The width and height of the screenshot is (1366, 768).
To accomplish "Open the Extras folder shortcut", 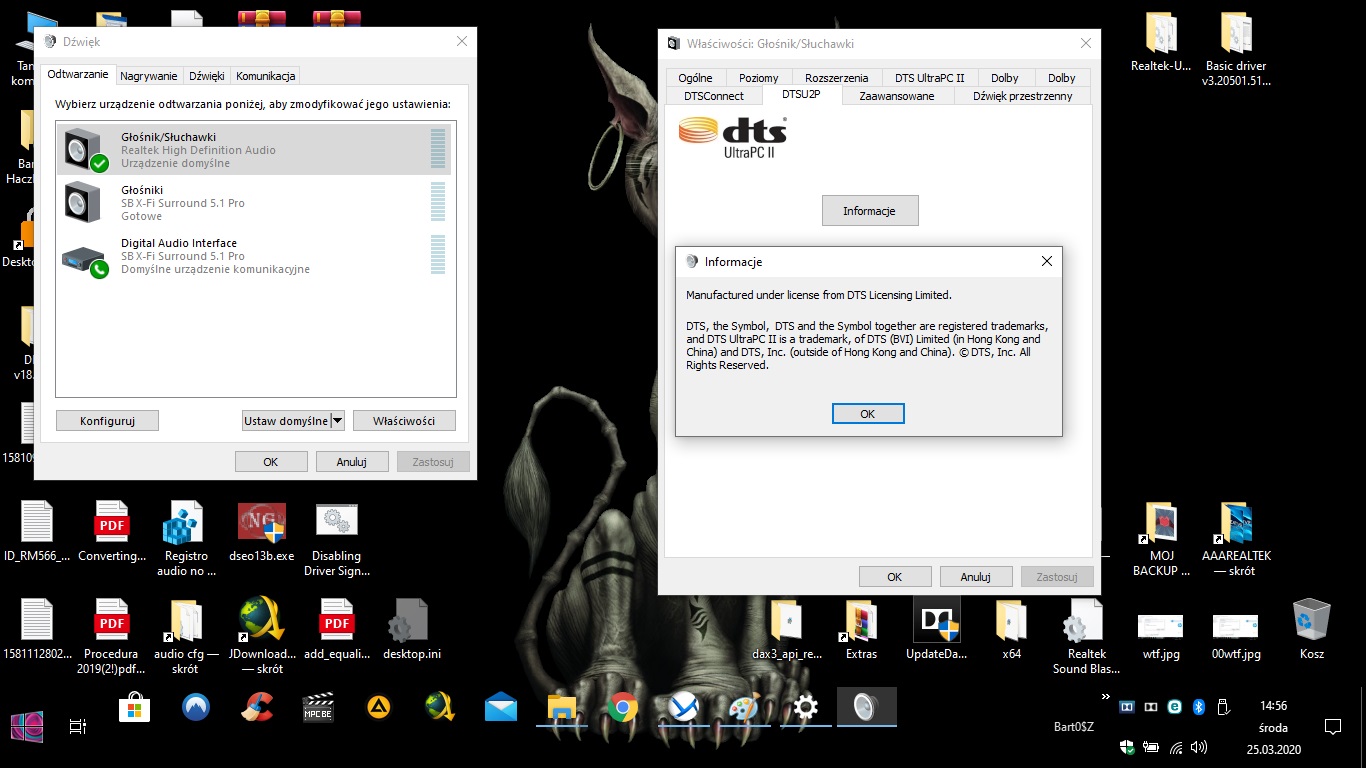I will [x=861, y=628].
